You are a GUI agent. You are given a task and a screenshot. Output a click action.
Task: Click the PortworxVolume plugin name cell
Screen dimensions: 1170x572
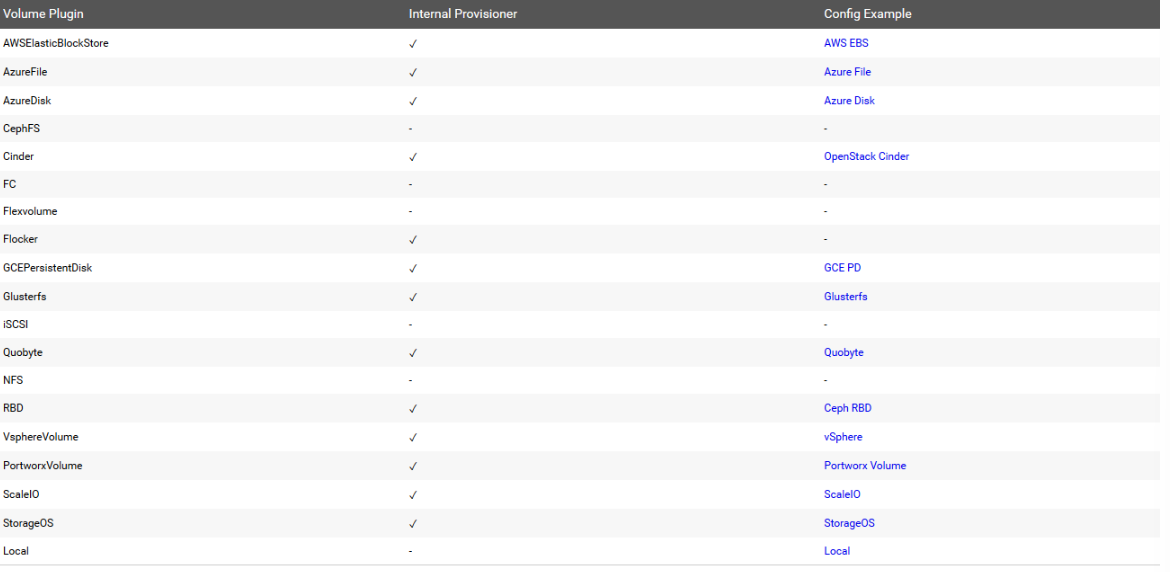43,465
